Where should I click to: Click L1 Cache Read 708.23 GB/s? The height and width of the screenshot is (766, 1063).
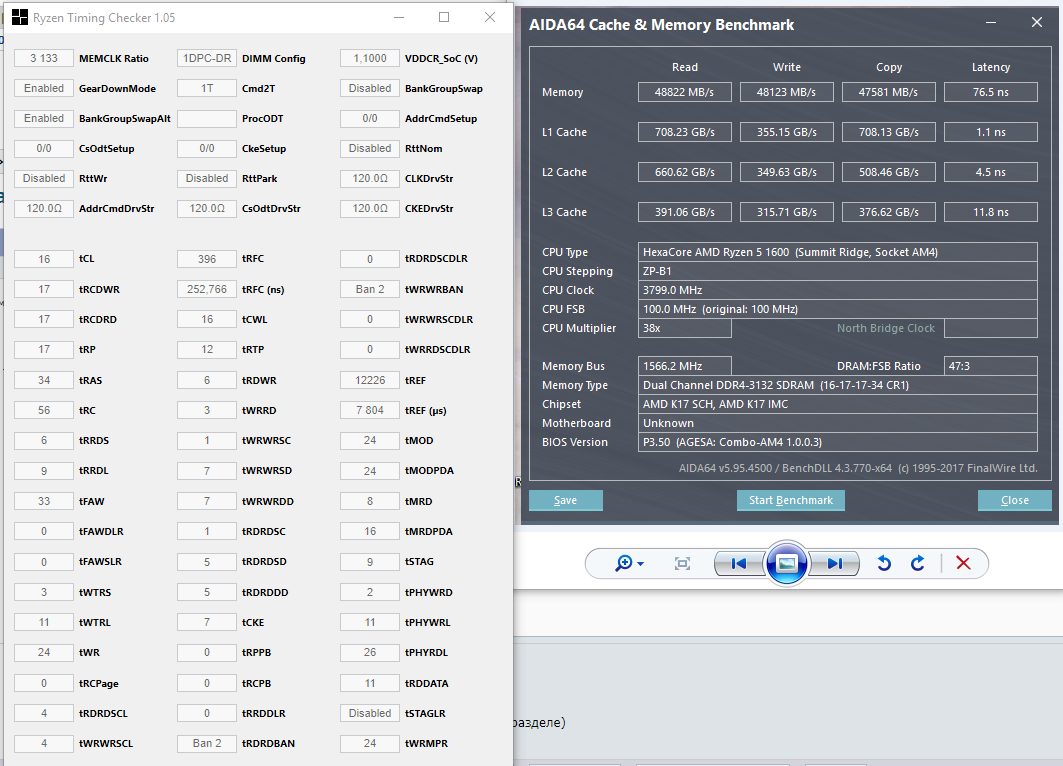pos(685,132)
